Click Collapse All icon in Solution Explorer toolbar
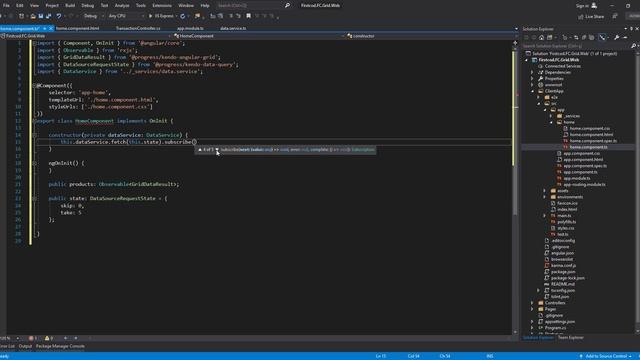Viewport: 640px width, 360px height. 584,37
